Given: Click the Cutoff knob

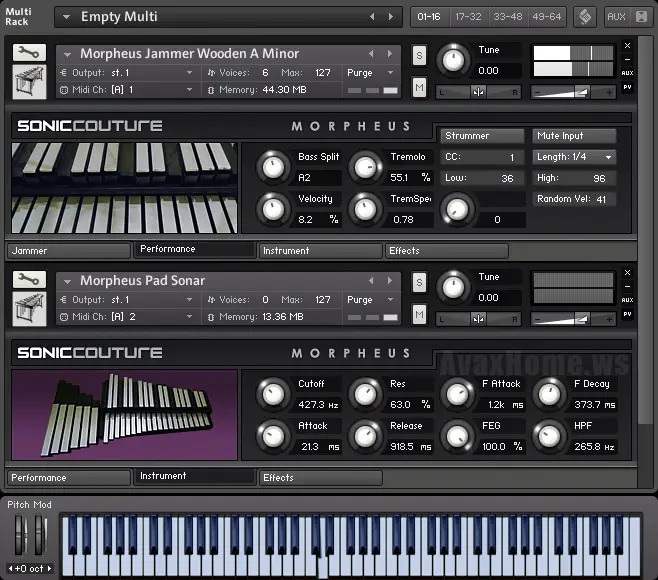Looking at the screenshot, I should [x=273, y=395].
